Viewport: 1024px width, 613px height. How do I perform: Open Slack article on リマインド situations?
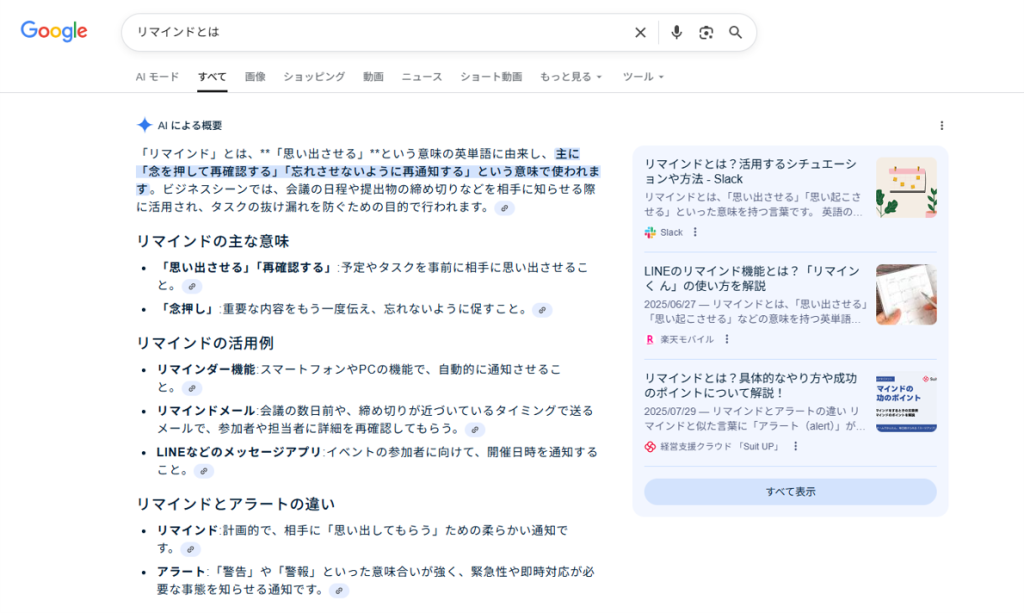tap(750, 171)
